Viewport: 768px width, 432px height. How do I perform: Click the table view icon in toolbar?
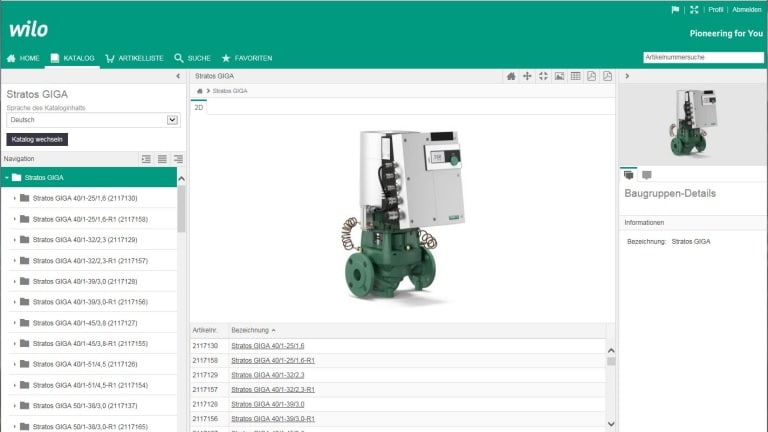(576, 76)
